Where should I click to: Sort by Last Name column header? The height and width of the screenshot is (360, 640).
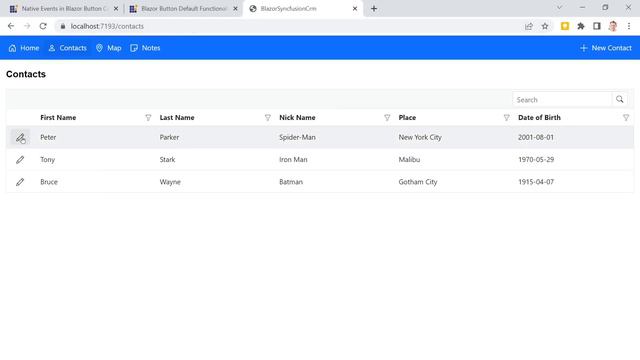pyautogui.click(x=177, y=118)
